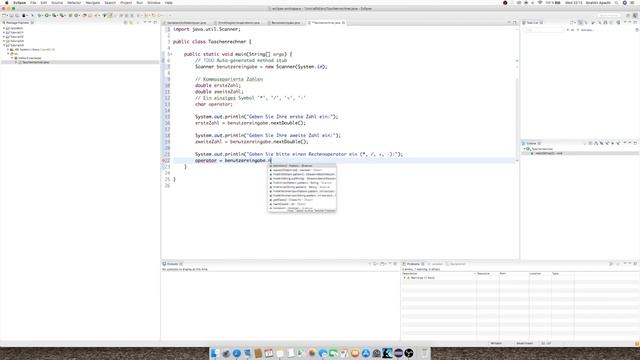The height and width of the screenshot is (360, 640).
Task: Minimize the Package Explorer view
Action: (x=149, y=23)
